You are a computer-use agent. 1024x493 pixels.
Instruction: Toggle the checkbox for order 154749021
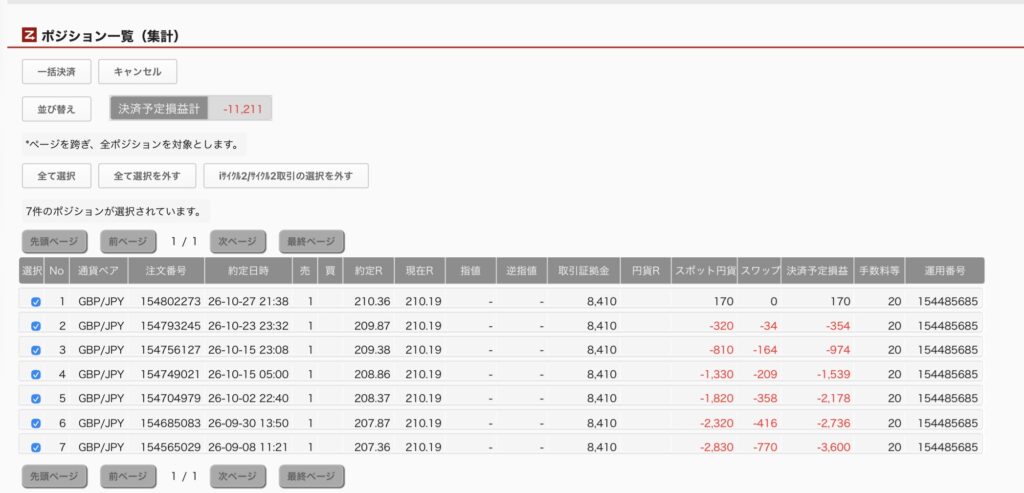36,374
